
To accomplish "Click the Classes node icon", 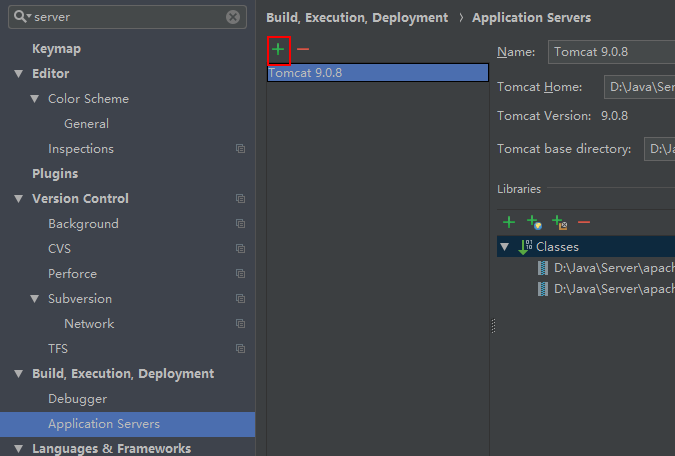I will click(525, 247).
